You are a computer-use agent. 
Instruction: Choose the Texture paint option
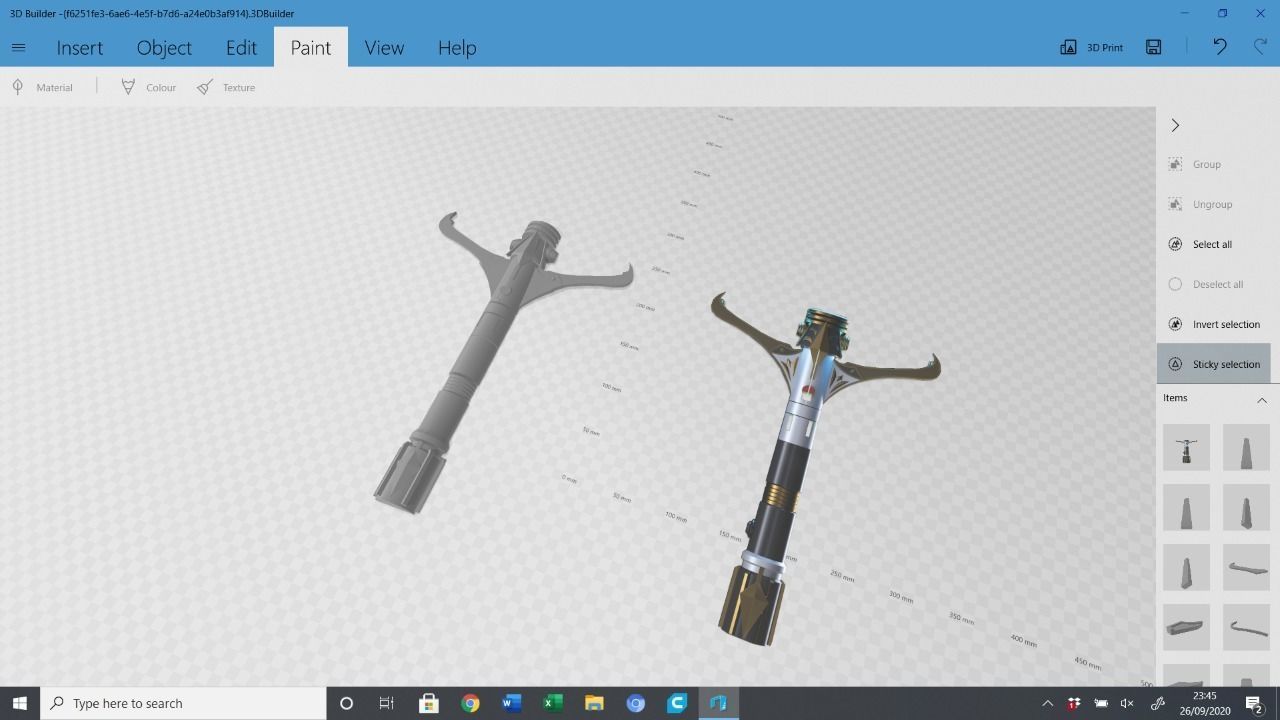click(x=226, y=87)
